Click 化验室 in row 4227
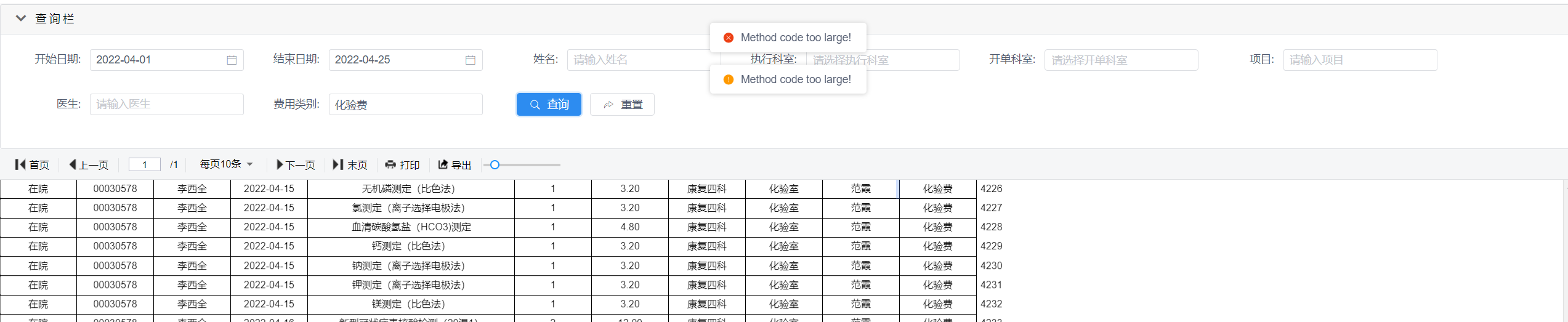Viewport: 1568px width, 322px height. click(x=784, y=208)
